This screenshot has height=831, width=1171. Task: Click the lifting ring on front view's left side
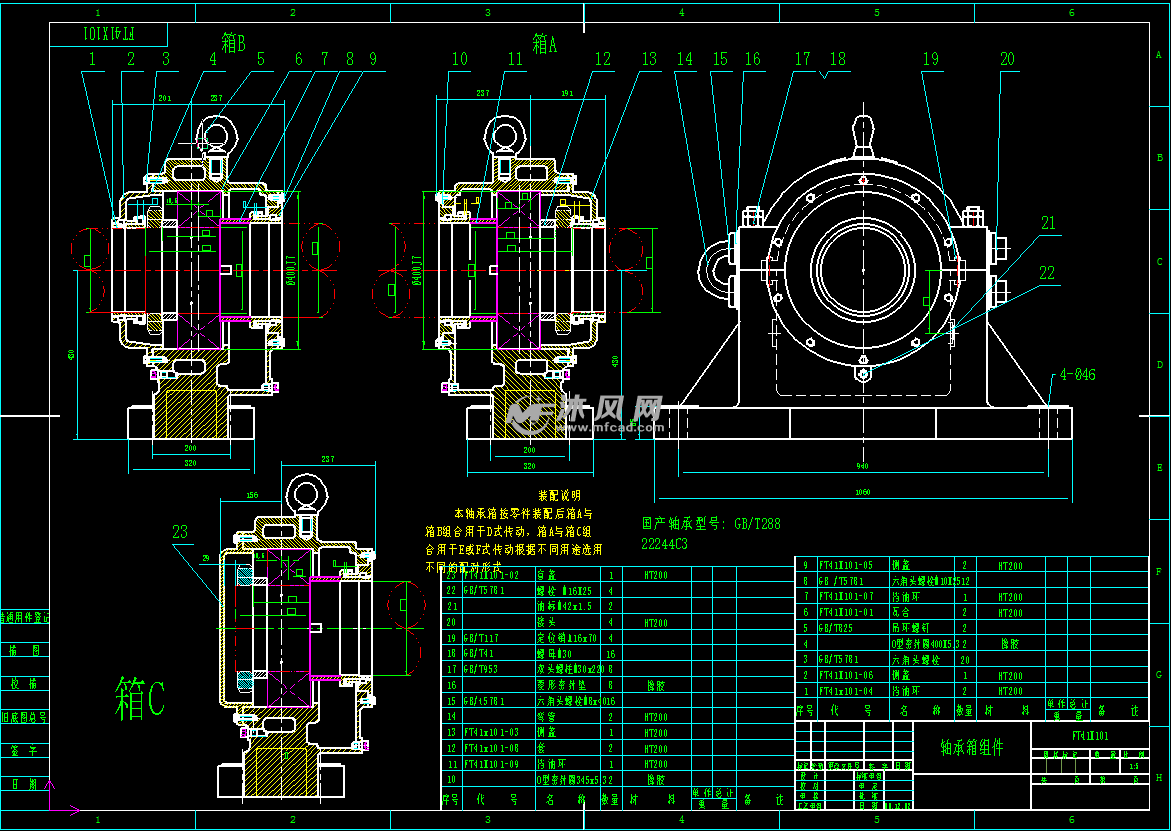[x=712, y=262]
